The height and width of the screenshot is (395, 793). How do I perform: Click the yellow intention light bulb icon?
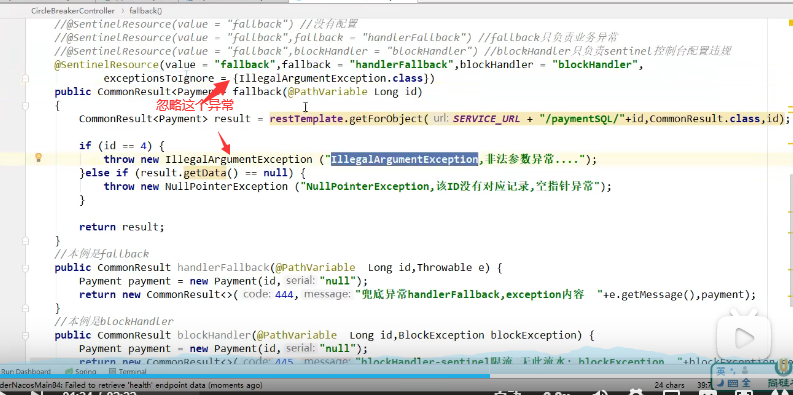(37, 157)
